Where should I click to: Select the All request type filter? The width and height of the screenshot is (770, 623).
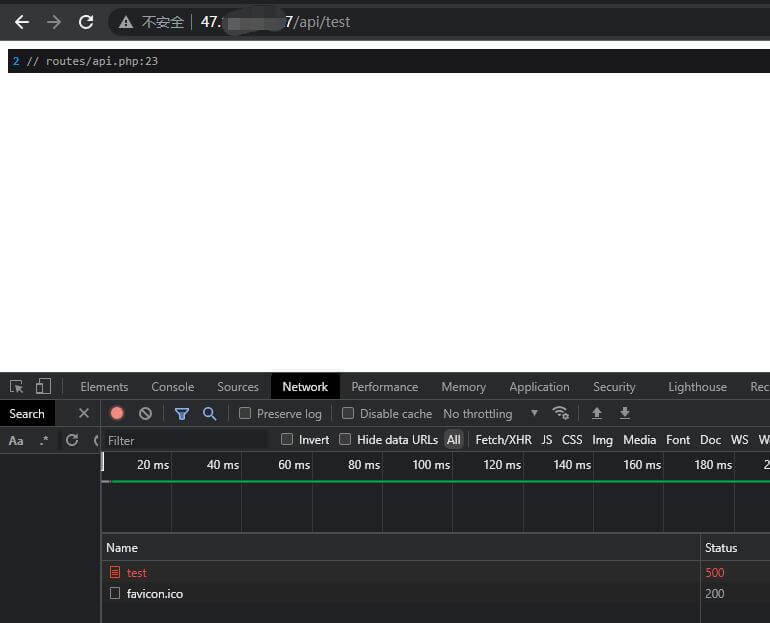pos(454,440)
